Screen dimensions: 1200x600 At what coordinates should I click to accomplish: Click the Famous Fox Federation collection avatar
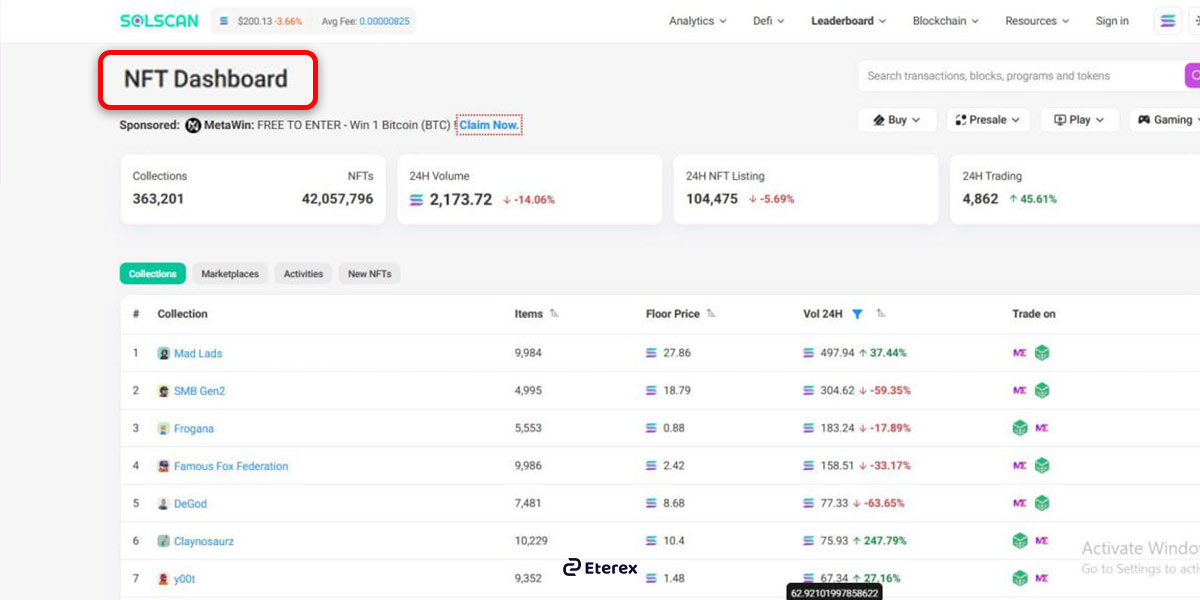164,466
